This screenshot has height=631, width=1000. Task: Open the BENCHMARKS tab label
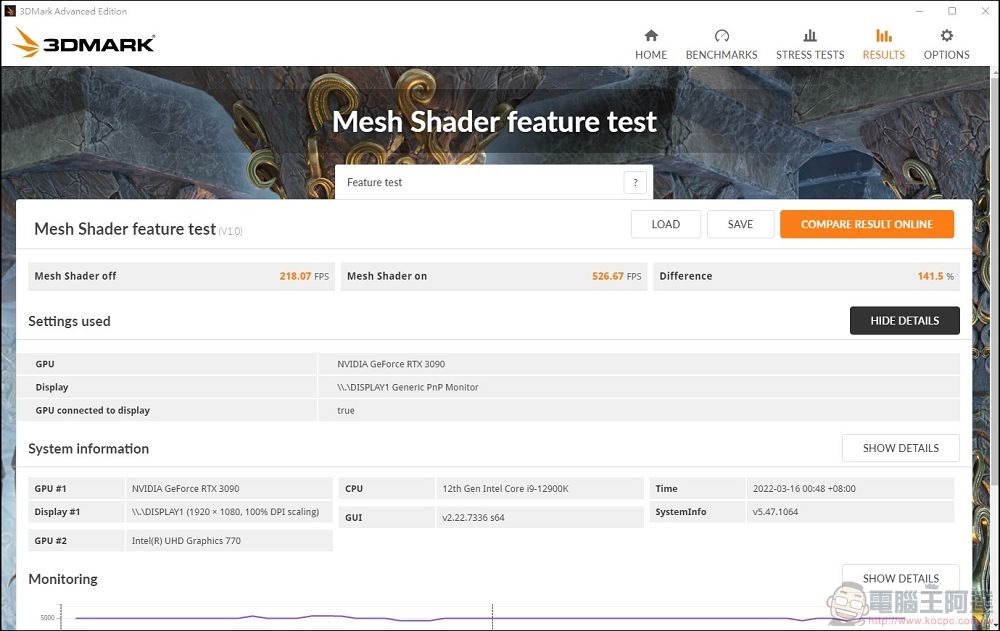click(x=721, y=55)
